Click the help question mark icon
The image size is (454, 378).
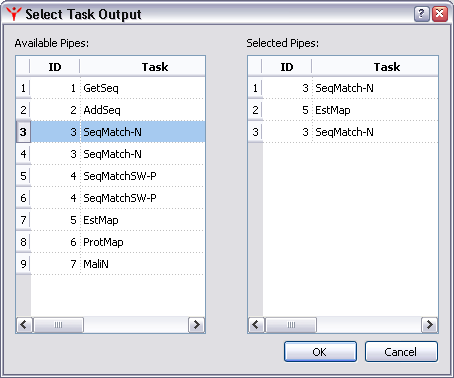422,14
